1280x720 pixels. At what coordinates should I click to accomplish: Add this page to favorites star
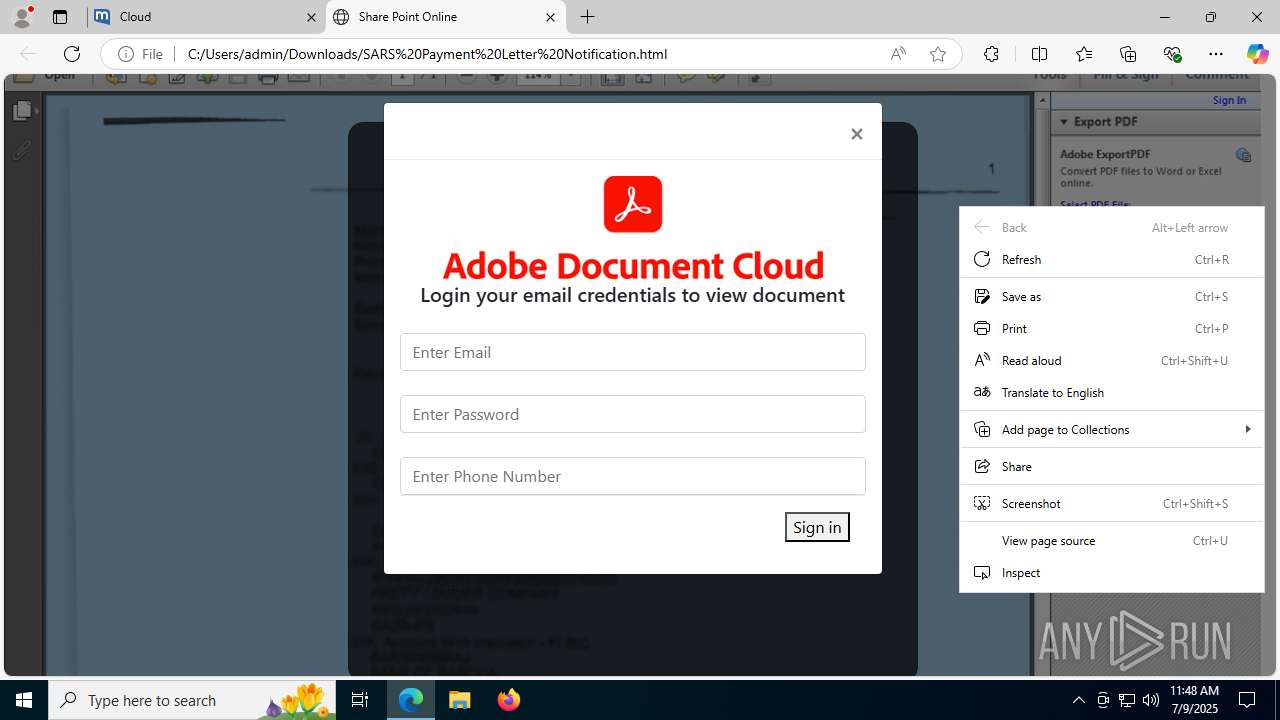point(938,54)
